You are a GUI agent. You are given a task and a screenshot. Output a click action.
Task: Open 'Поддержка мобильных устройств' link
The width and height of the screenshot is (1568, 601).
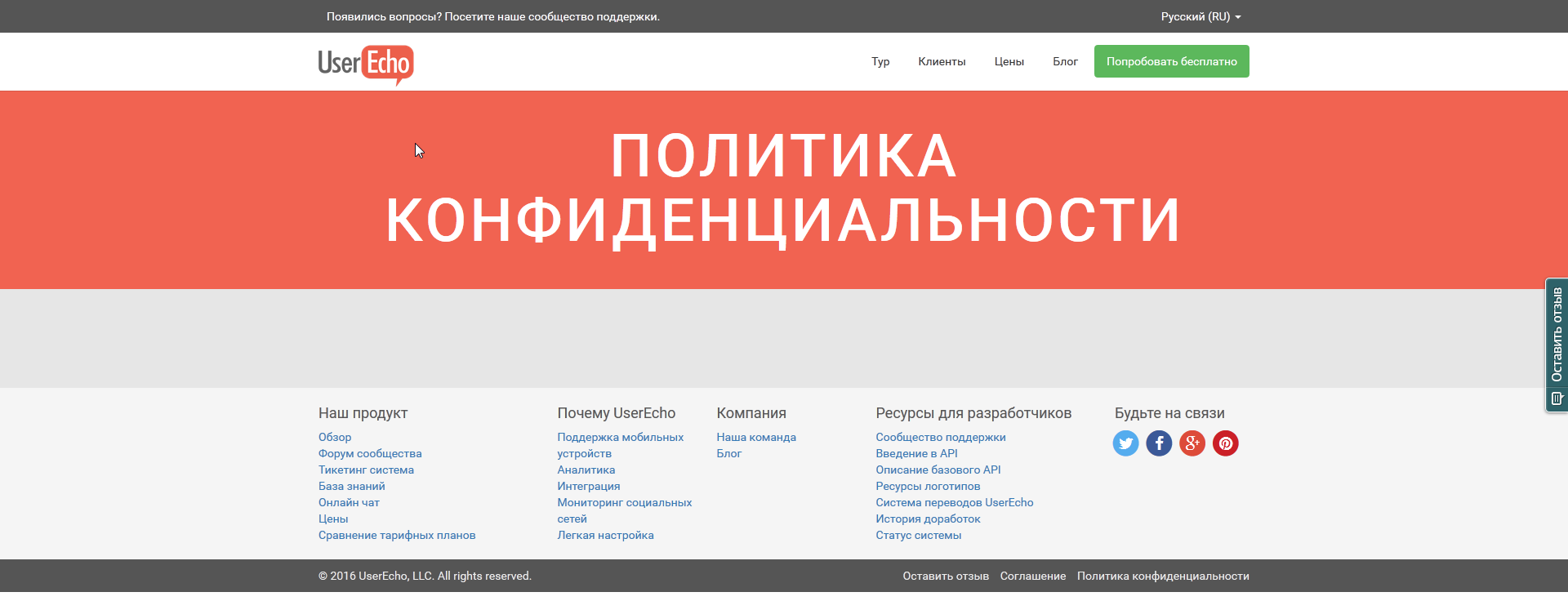[x=621, y=445]
